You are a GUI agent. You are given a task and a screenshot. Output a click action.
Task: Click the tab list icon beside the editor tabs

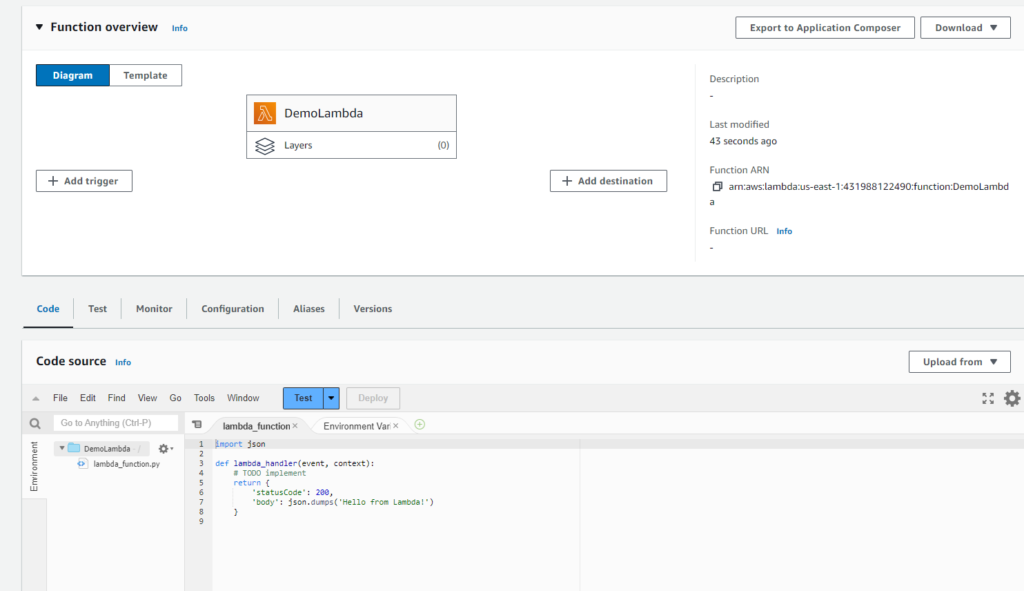[197, 424]
